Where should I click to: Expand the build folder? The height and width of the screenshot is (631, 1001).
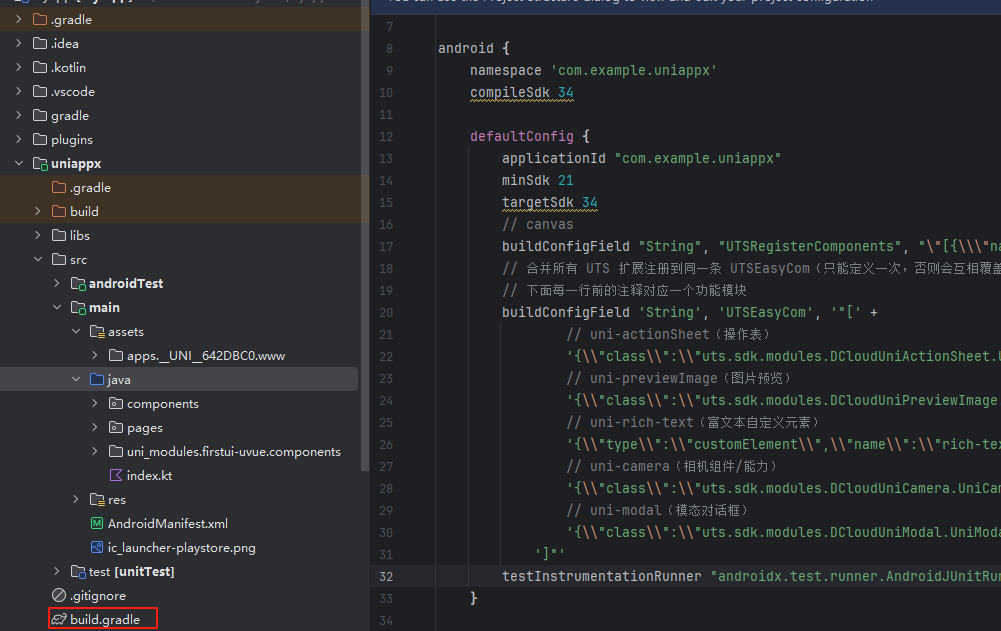38,211
